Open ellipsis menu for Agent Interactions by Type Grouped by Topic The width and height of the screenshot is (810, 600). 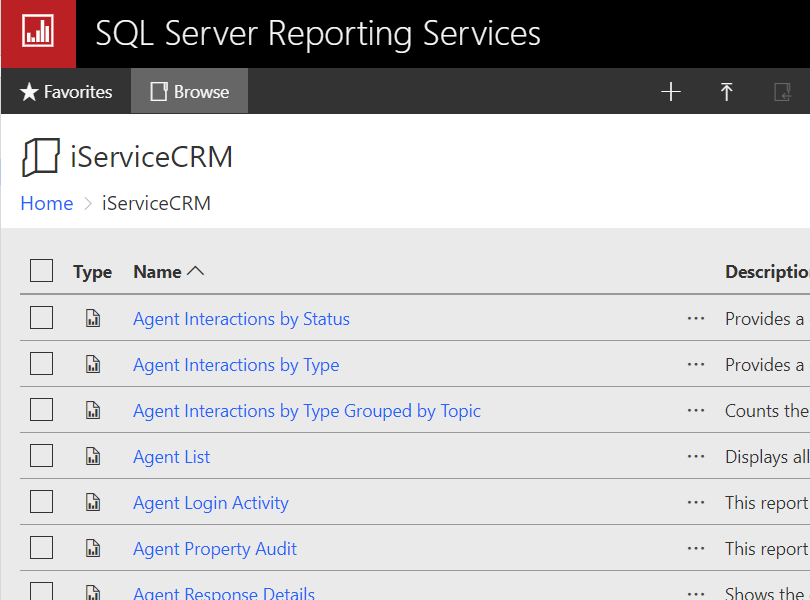pyautogui.click(x=696, y=410)
